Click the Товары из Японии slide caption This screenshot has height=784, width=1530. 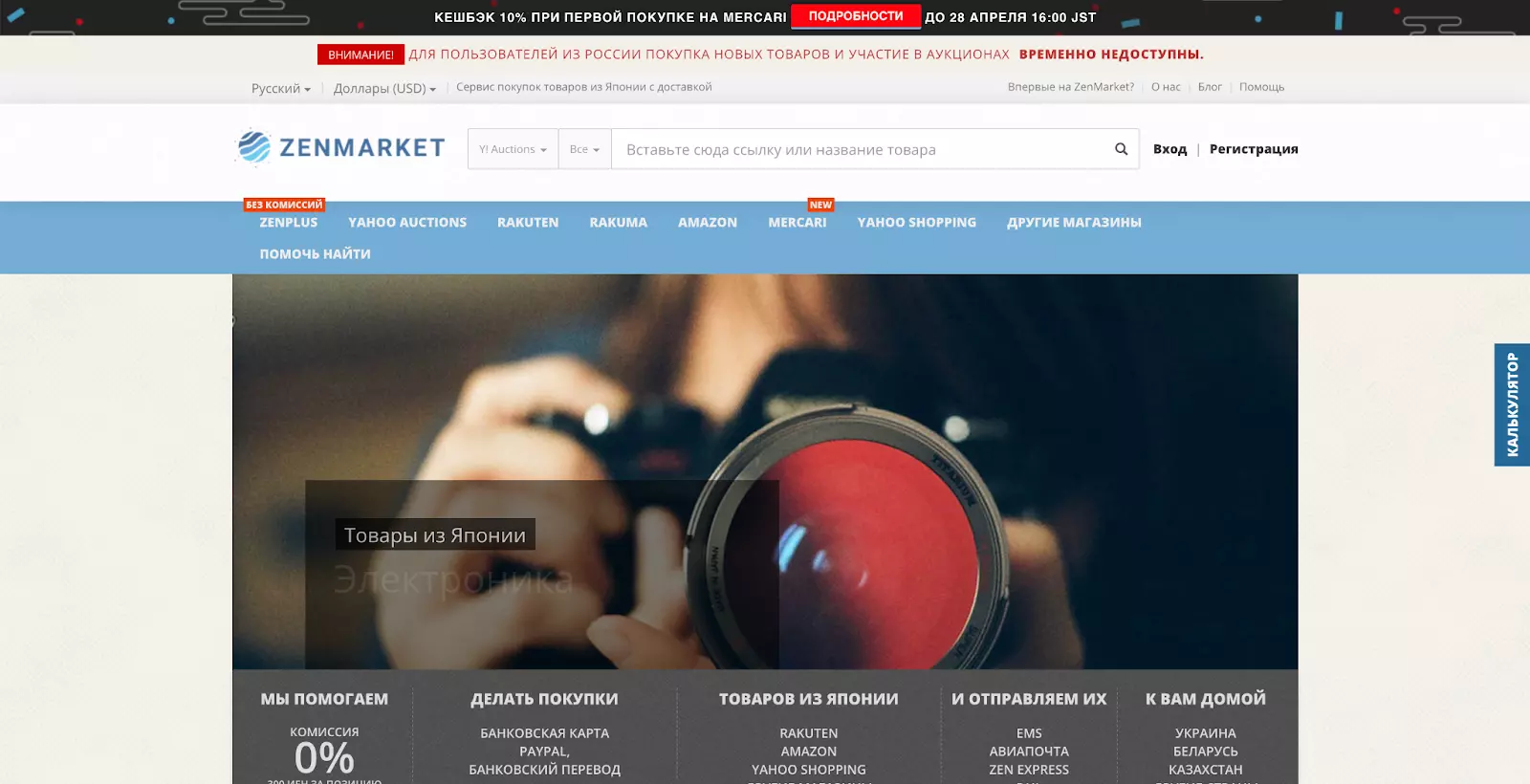(435, 535)
